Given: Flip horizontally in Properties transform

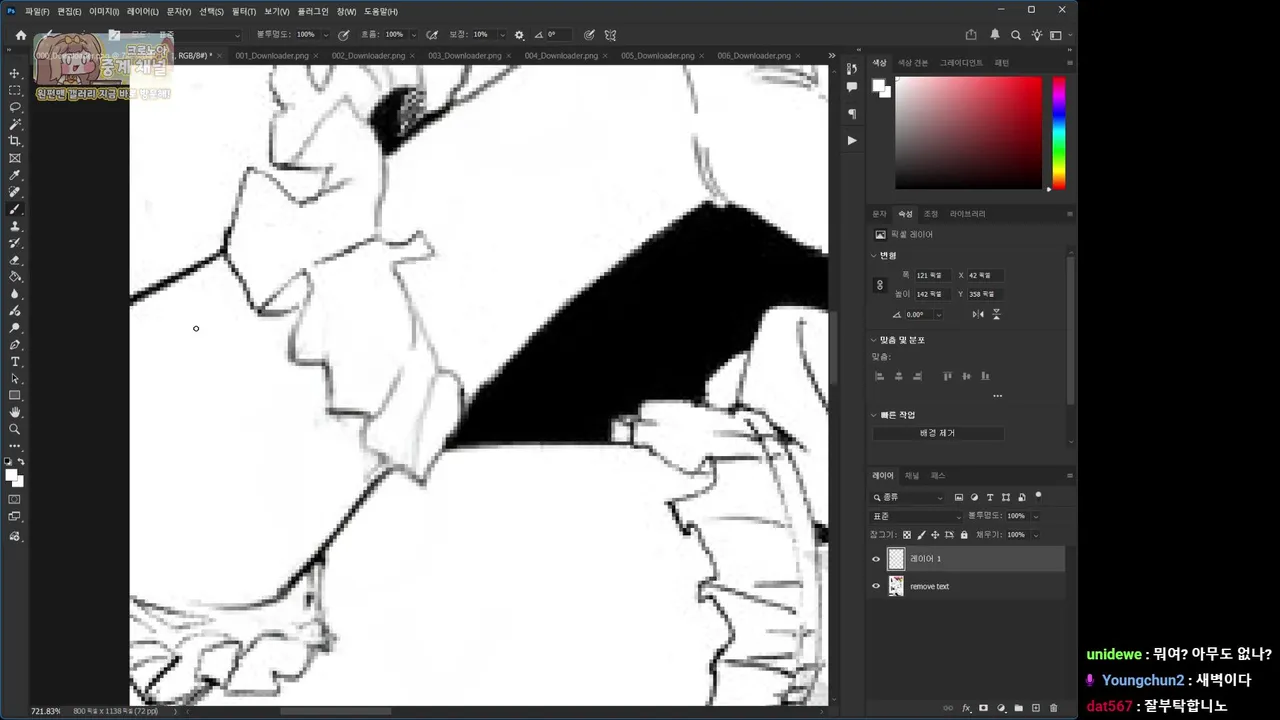Looking at the screenshot, I should pyautogui.click(x=978, y=314).
